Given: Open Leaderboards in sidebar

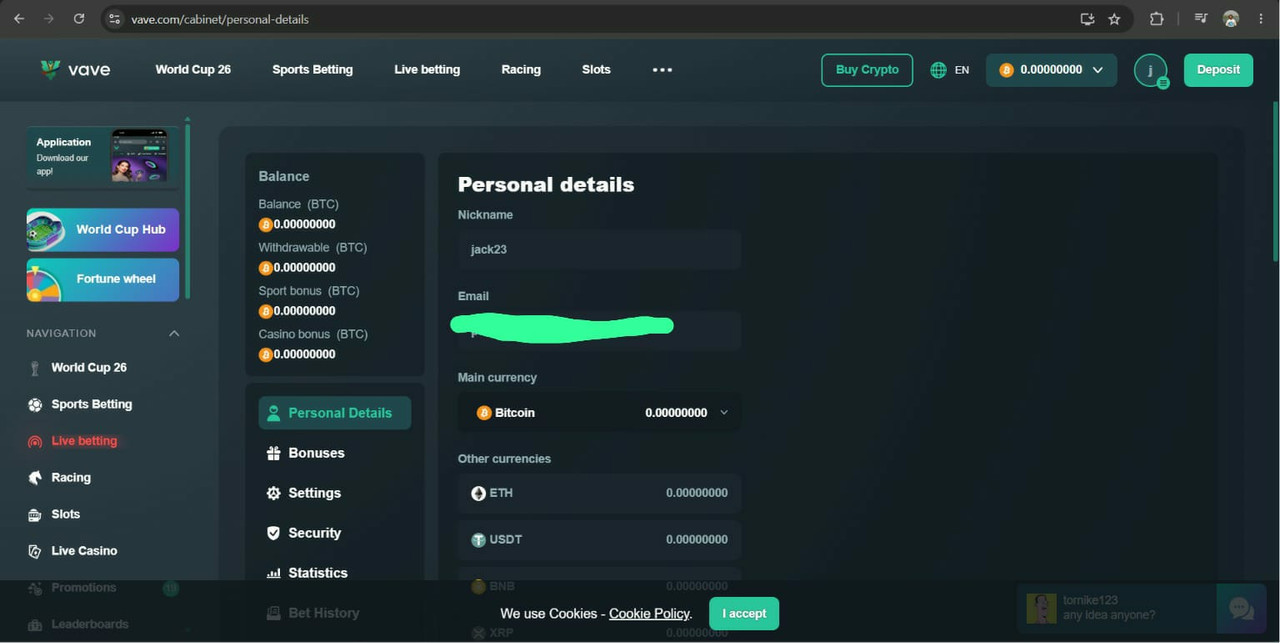Looking at the screenshot, I should pos(90,624).
